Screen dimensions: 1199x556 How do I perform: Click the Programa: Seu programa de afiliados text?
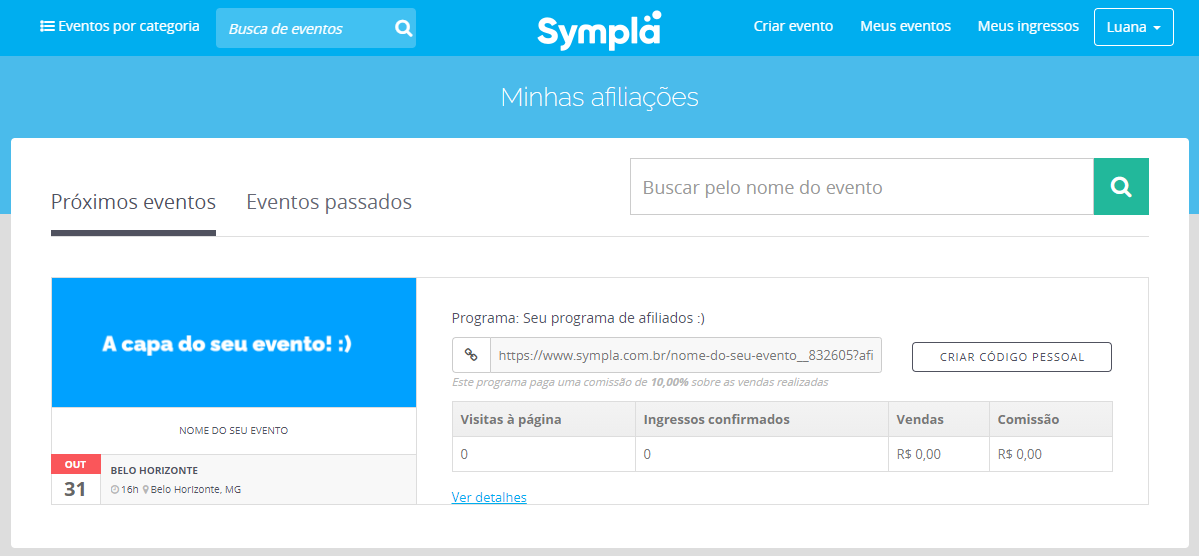point(578,318)
